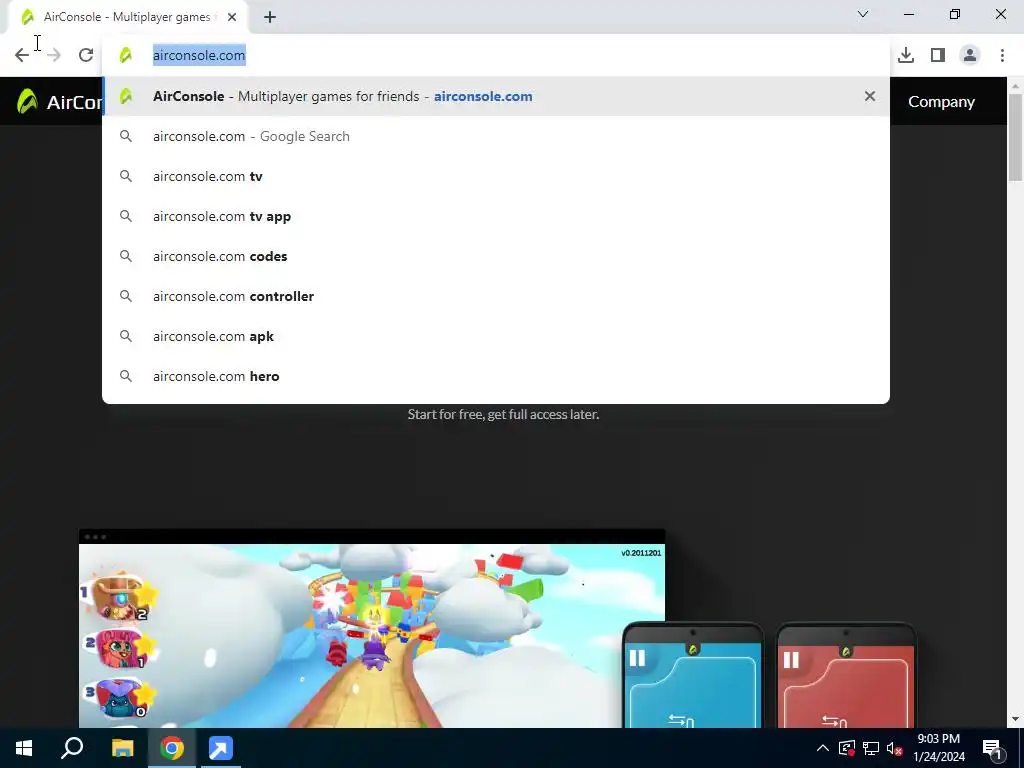Click pause icon on red phone
This screenshot has height=768, width=1024.
(791, 660)
